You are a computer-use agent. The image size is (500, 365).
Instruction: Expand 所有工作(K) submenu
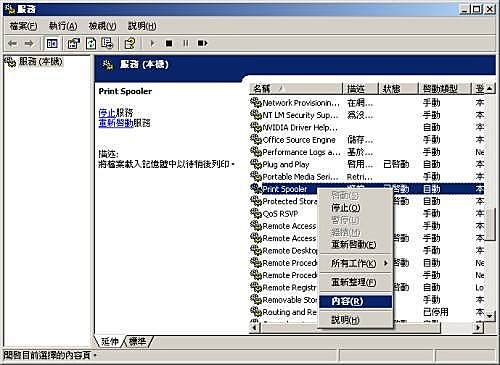point(355,263)
